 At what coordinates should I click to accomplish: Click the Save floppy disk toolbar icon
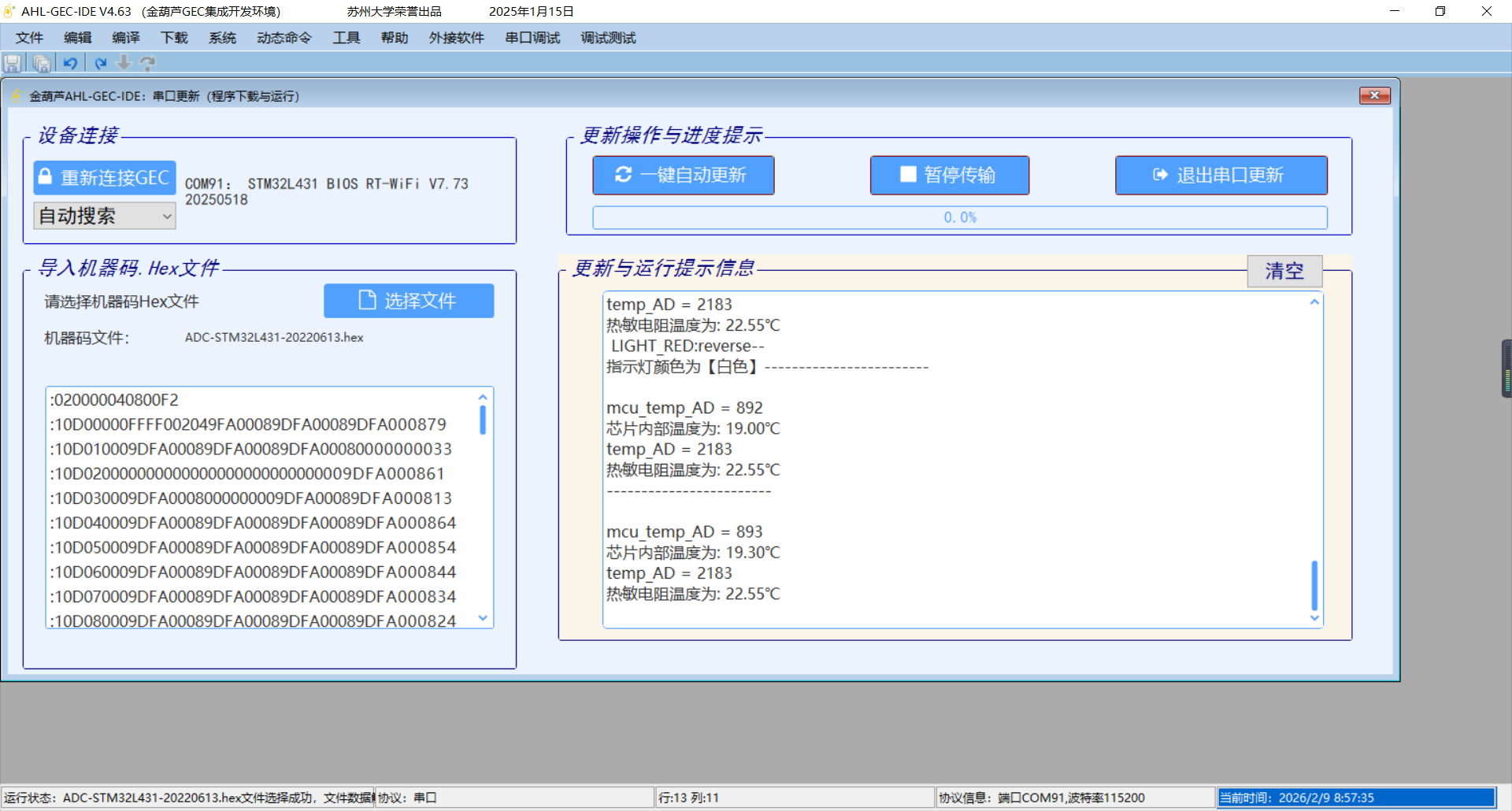tap(13, 63)
